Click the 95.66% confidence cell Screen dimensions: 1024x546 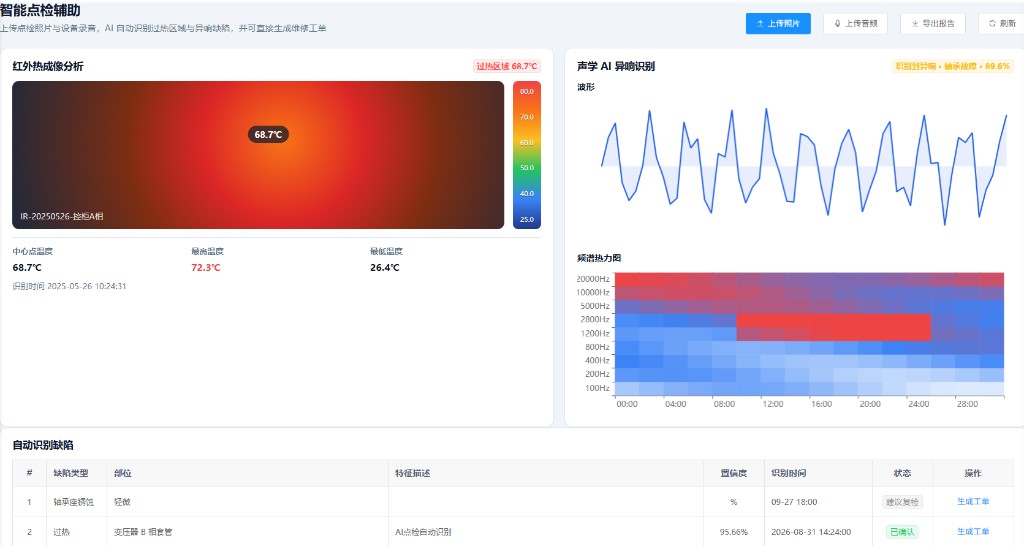pos(733,532)
